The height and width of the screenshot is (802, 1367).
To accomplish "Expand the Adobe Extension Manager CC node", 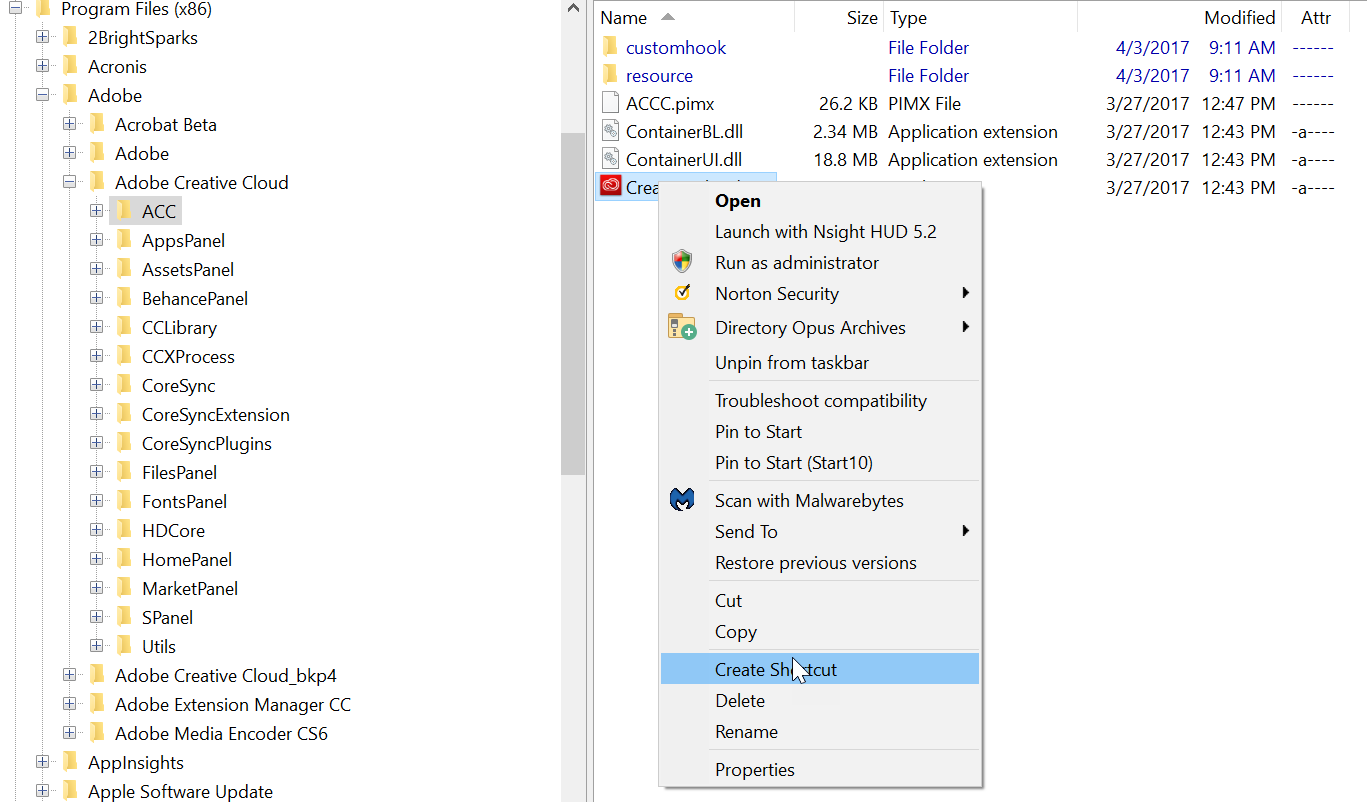I will point(70,704).
